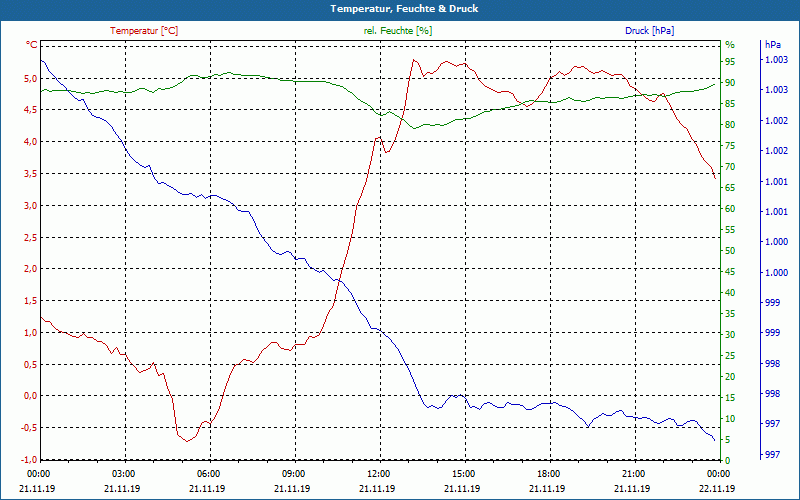The height and width of the screenshot is (500, 800).
Task: Click the red '°C' axis unit label
Action: pos(32,45)
